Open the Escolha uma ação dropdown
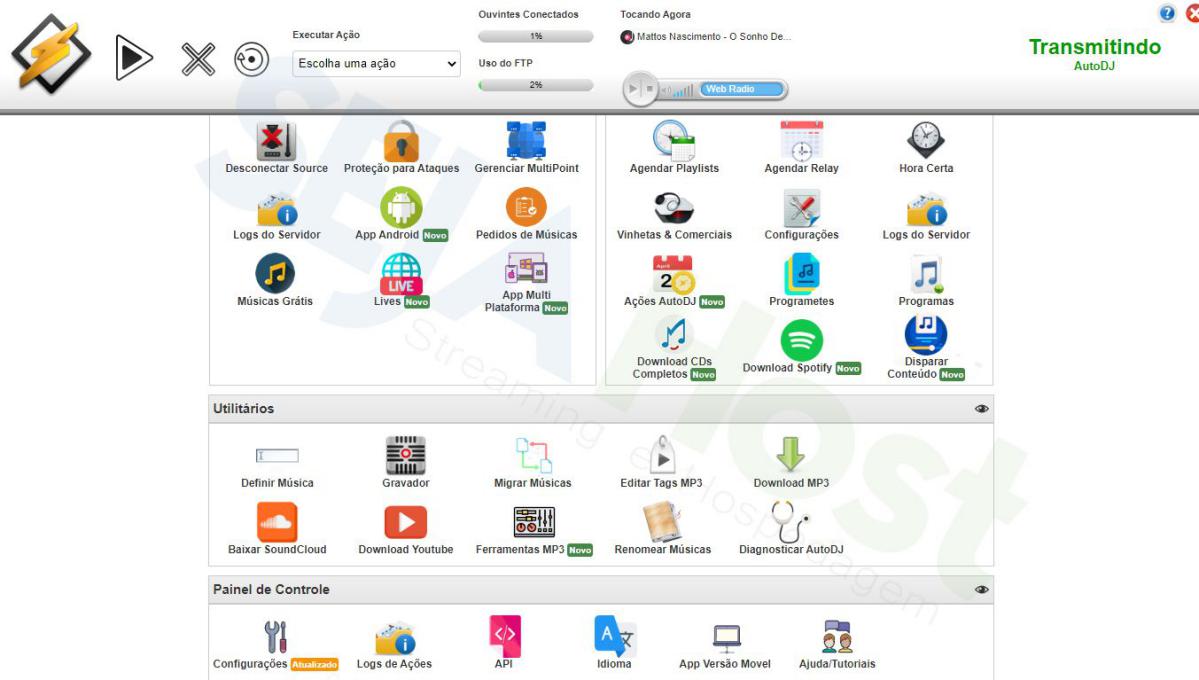Image resolution: width=1199 pixels, height=680 pixels. point(377,64)
